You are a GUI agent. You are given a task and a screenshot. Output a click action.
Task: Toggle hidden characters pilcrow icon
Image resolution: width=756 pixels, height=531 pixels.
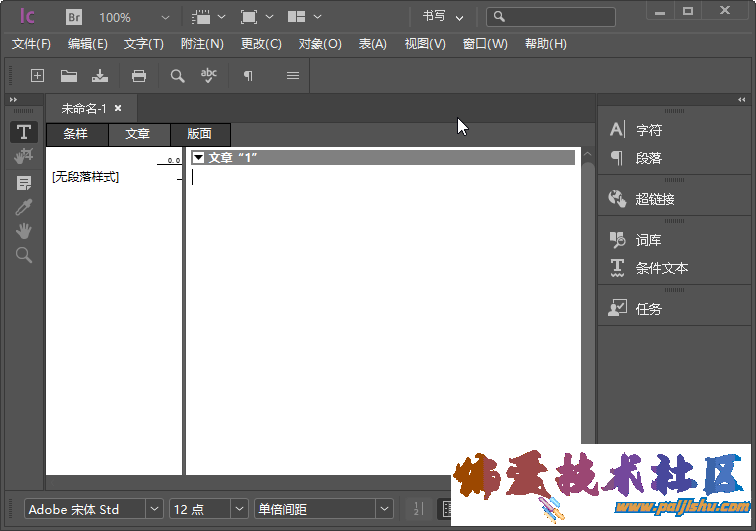click(248, 76)
